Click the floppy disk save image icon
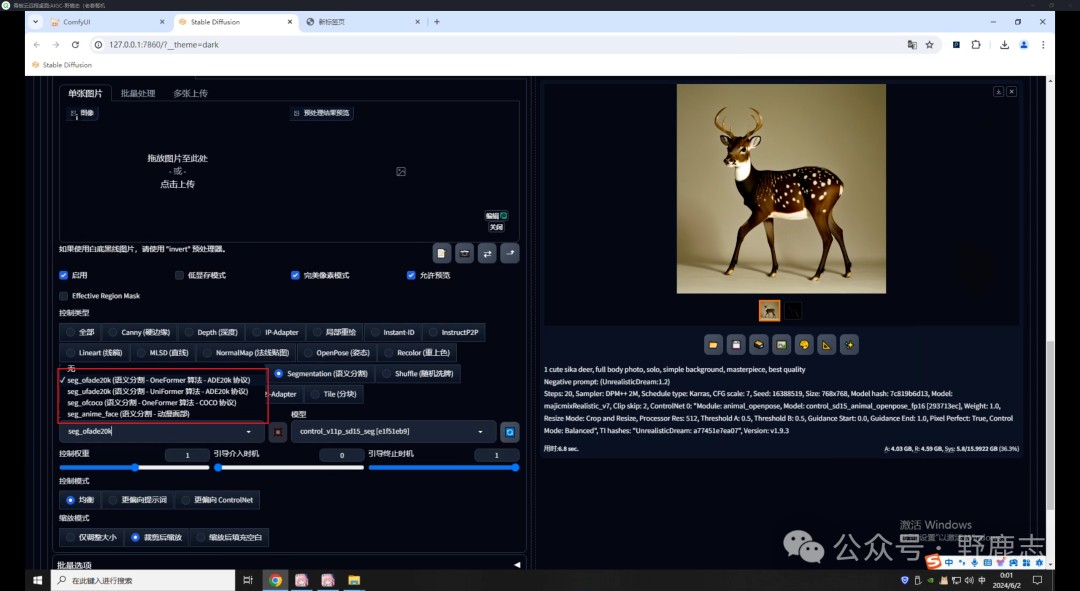The height and width of the screenshot is (591, 1080). [x=736, y=344]
